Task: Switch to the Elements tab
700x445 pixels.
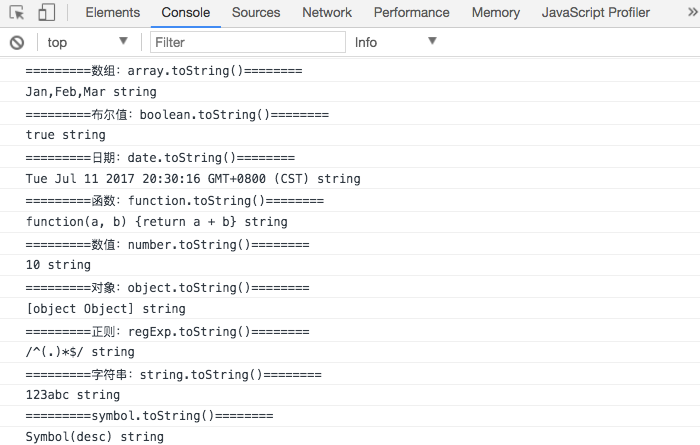Action: point(112,12)
